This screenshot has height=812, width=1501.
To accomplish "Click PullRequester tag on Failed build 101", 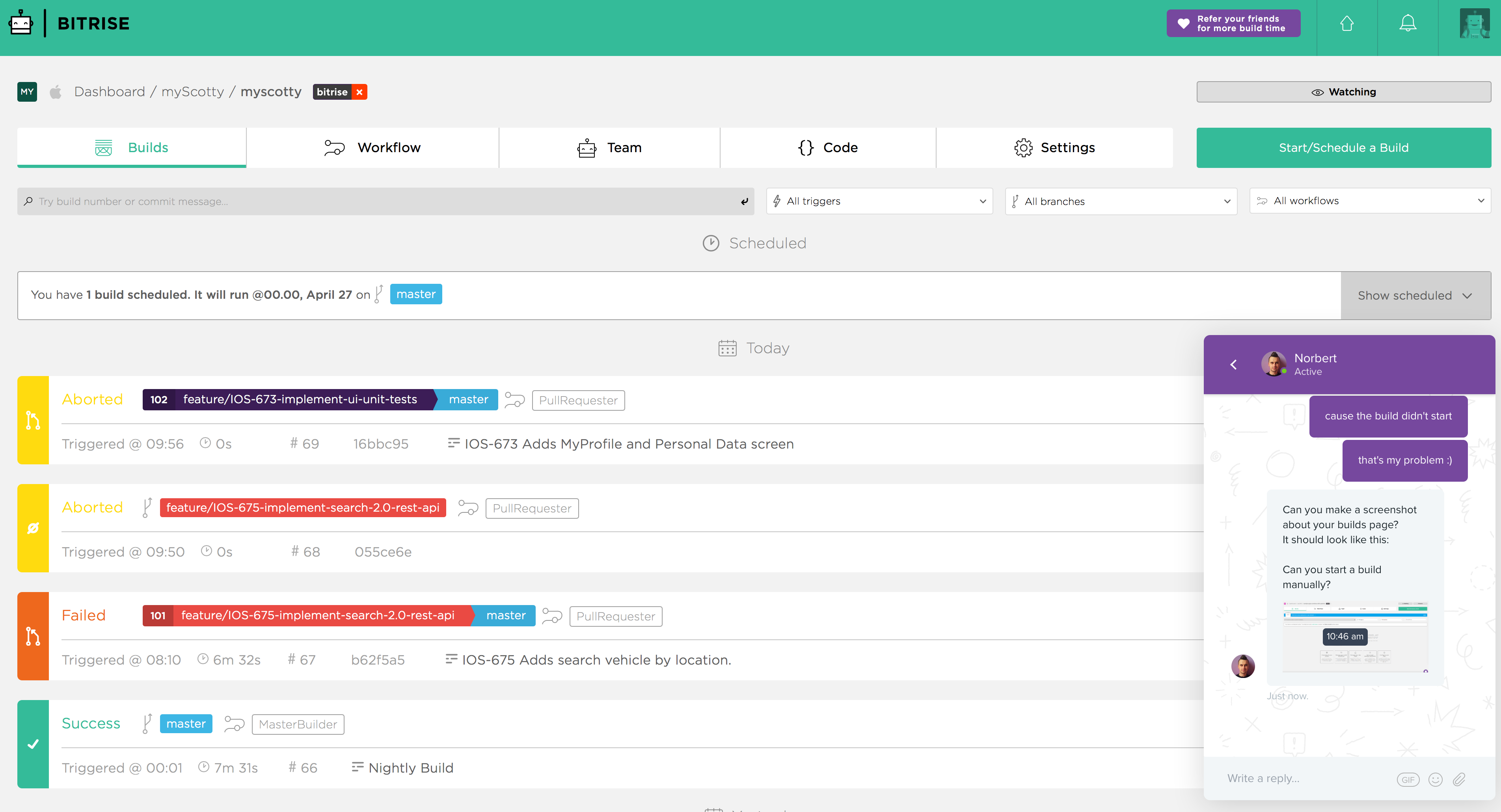I will click(x=616, y=616).
